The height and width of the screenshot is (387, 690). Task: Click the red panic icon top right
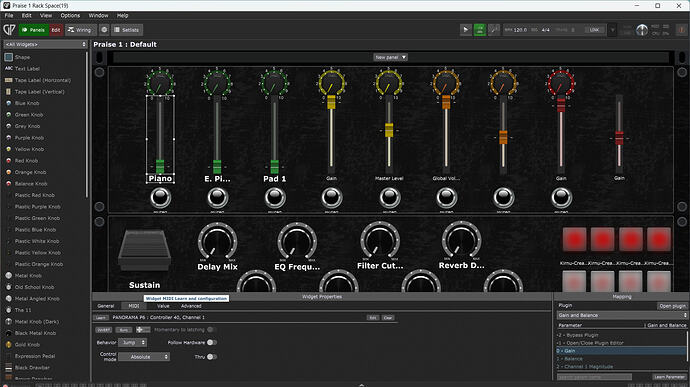coord(682,30)
